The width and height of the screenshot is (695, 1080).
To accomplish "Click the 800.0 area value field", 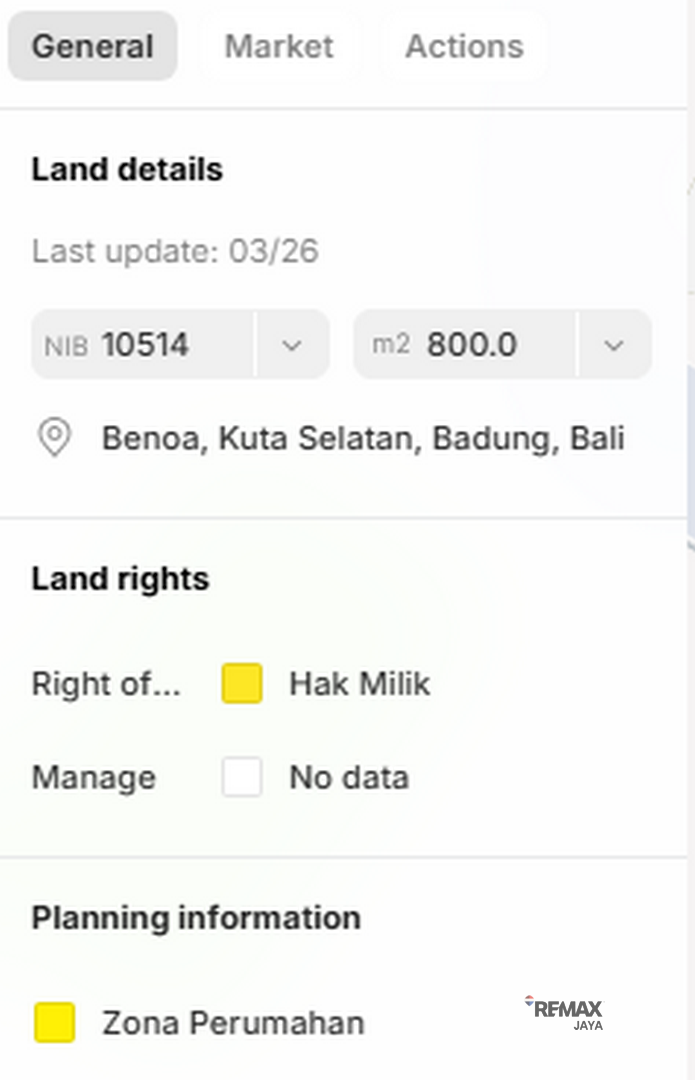I will point(472,345).
